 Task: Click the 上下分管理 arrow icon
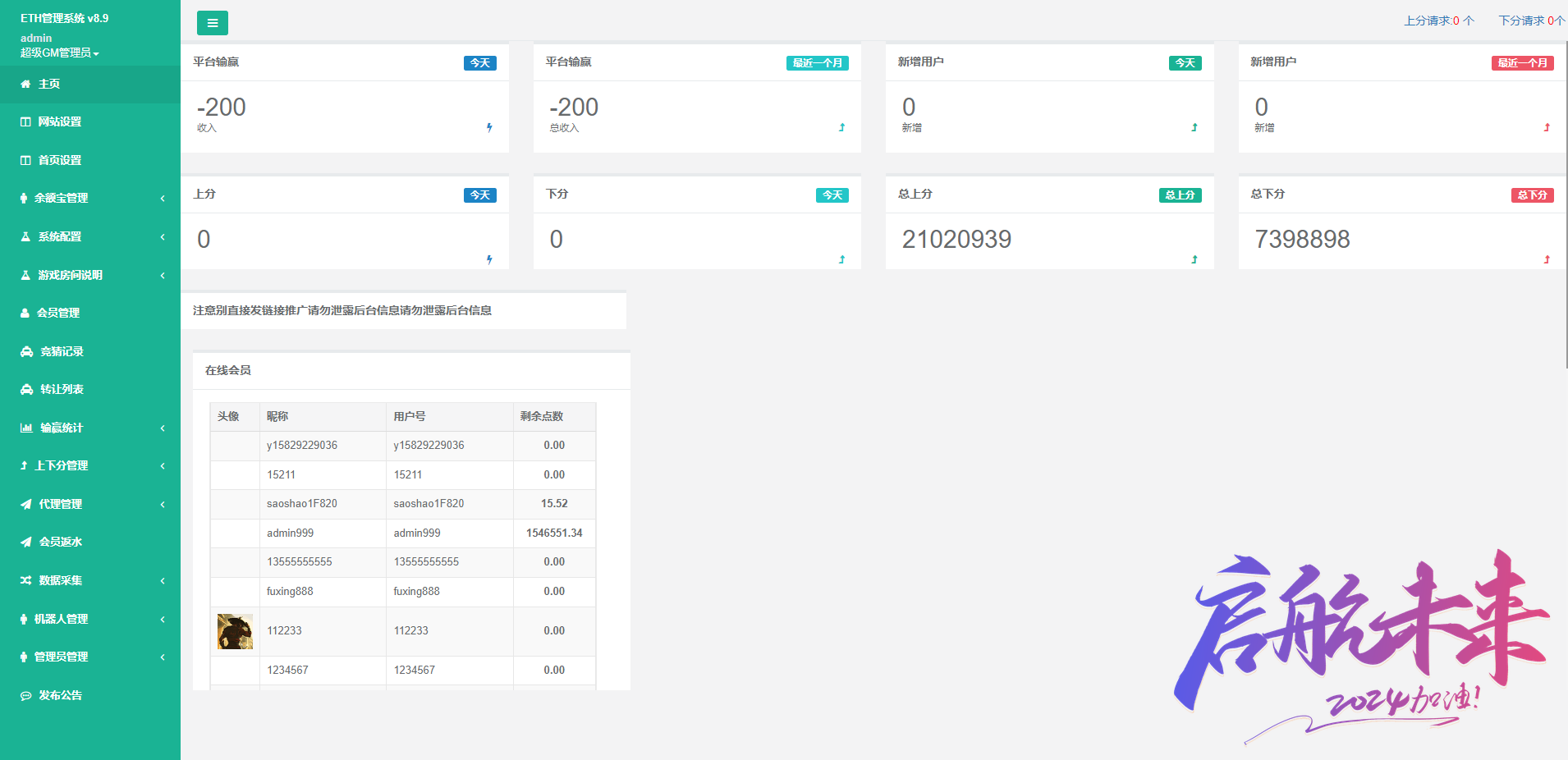click(24, 465)
